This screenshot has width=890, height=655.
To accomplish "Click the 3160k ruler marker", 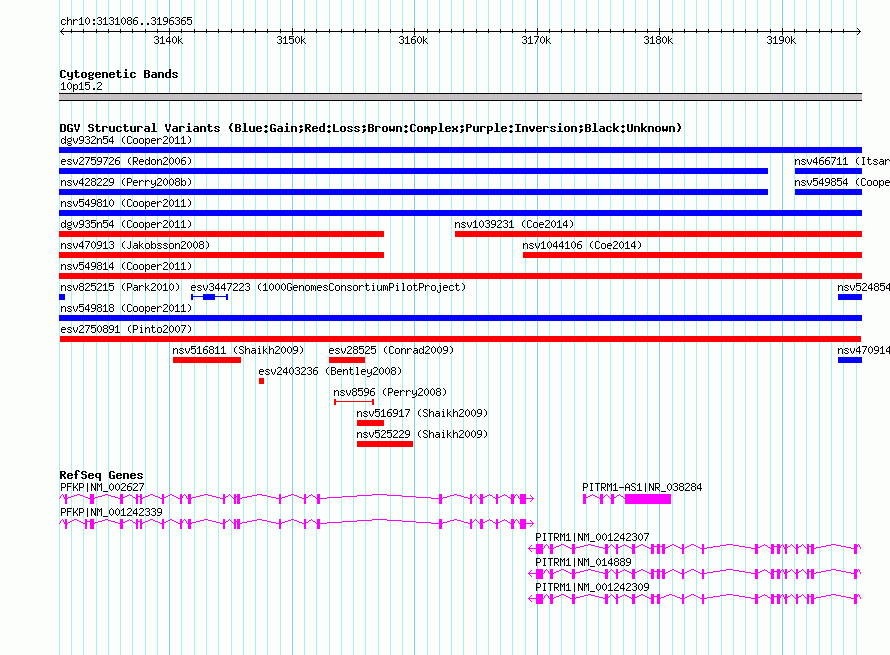I will tap(413, 40).
